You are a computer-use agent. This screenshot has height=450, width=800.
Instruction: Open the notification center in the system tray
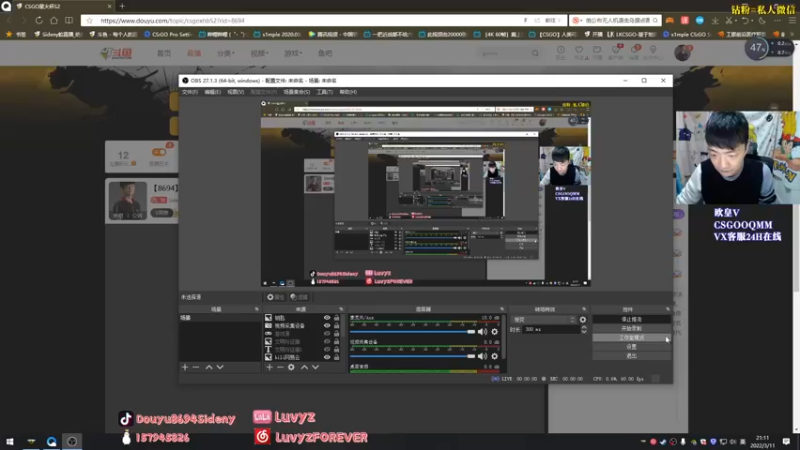pyautogui.click(x=786, y=441)
